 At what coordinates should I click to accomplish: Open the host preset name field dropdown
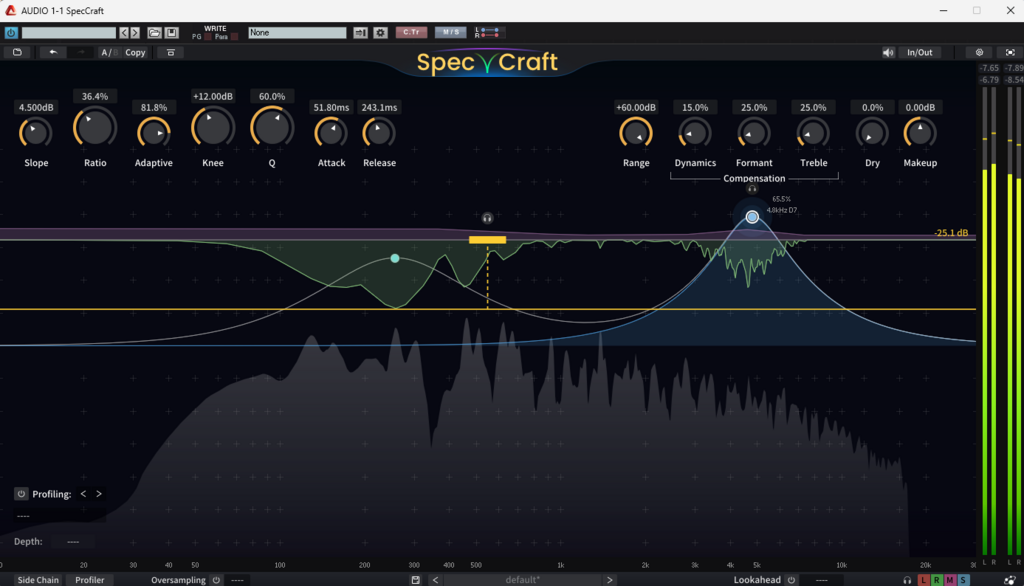(69, 32)
